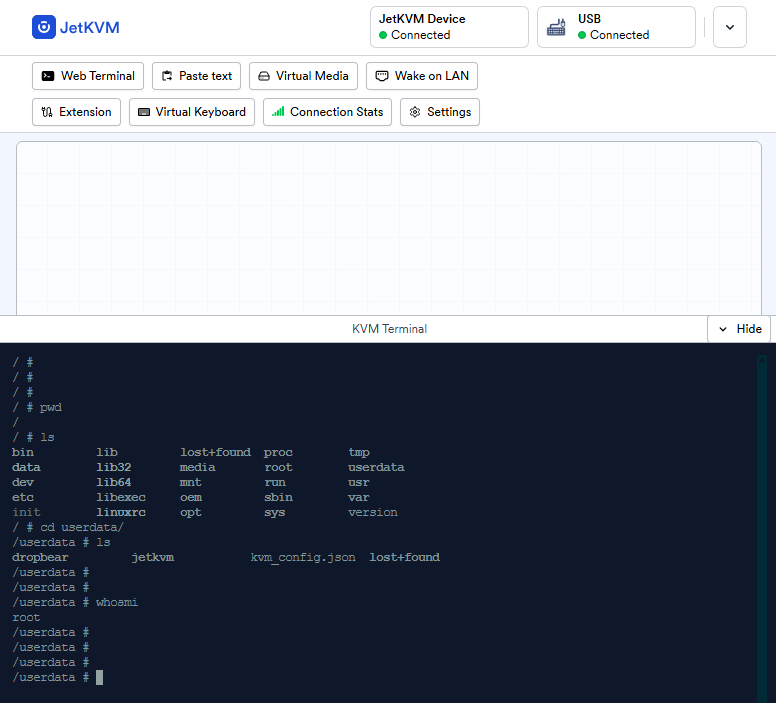
Task: Click 'cd userdata/' command line
Action: pyautogui.click(x=82, y=527)
